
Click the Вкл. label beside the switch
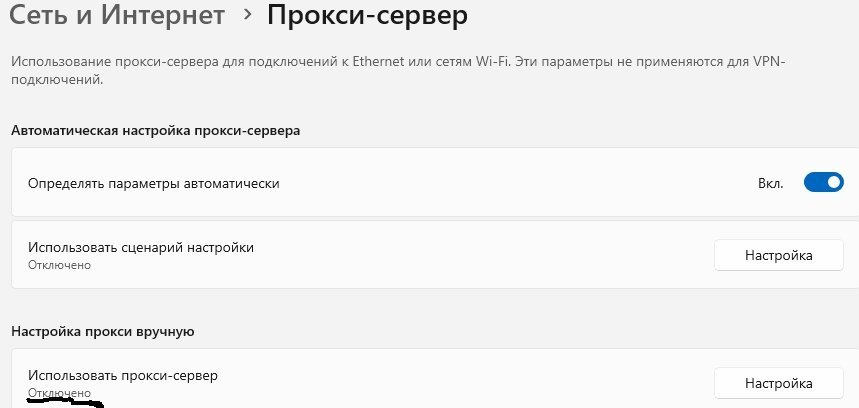click(x=771, y=183)
